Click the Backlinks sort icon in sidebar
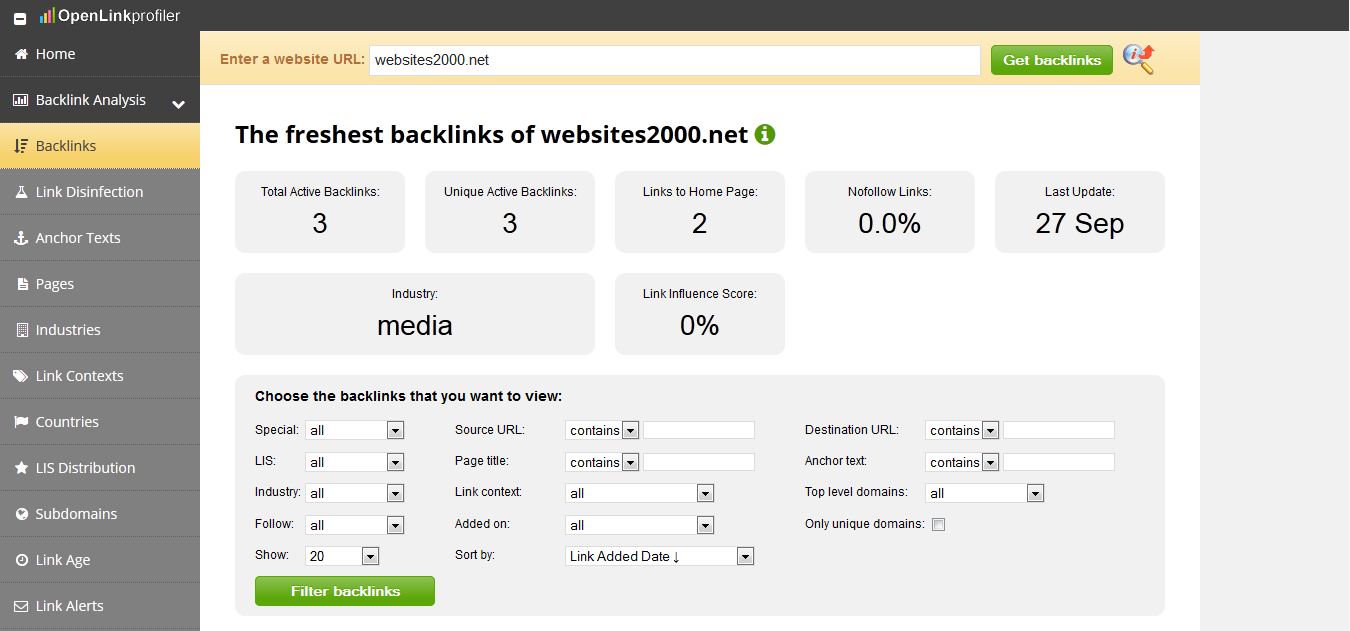The image size is (1350, 631). [21, 146]
